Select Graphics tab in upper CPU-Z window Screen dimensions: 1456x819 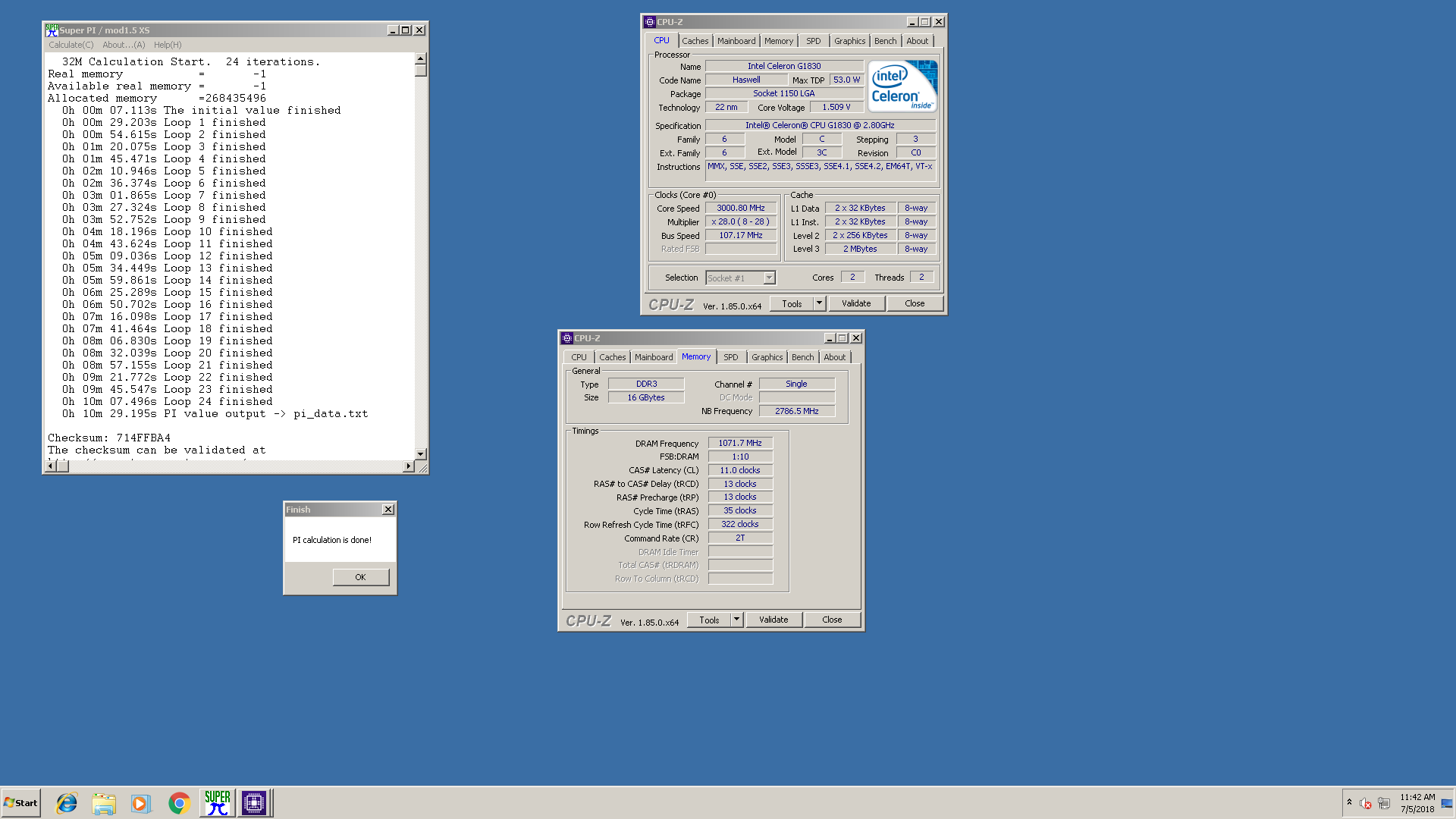click(849, 41)
